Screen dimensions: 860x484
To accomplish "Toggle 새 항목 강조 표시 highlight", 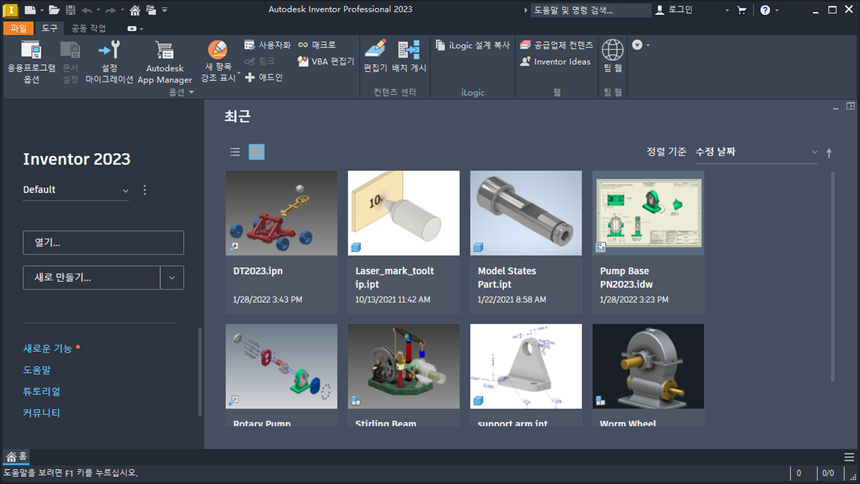I will point(218,61).
